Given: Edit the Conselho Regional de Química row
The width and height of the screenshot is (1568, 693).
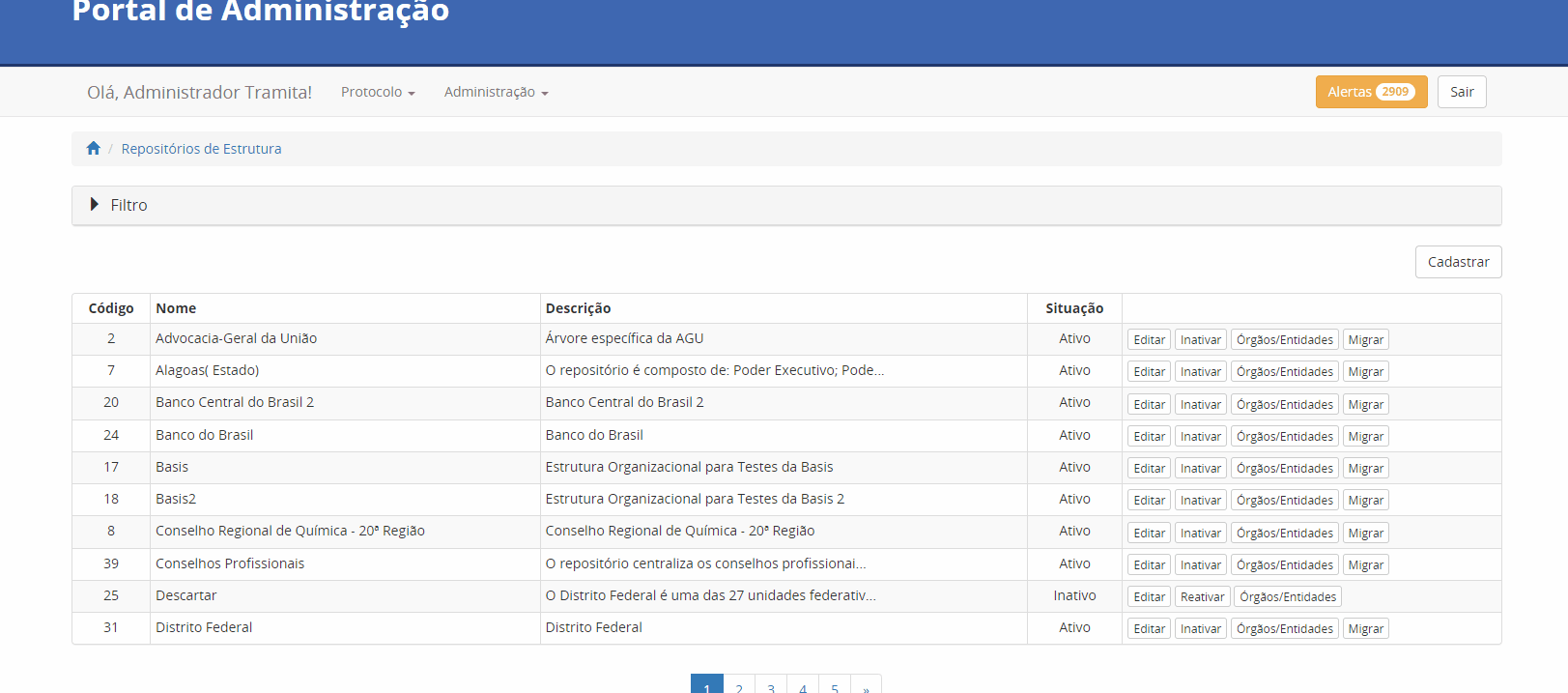Looking at the screenshot, I should [1149, 533].
